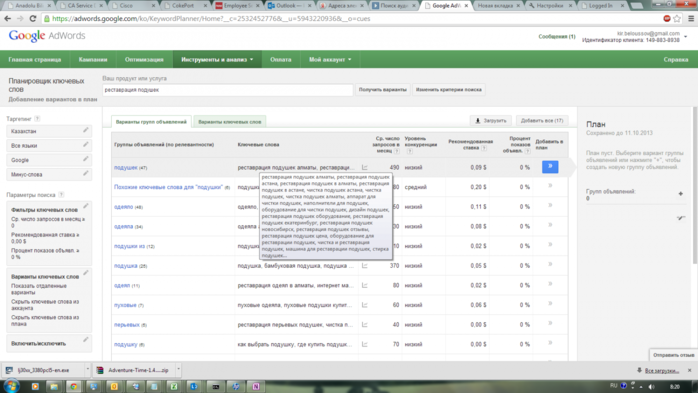Click Отправить отзыв feedback button
This screenshot has height=393, width=698.
tap(674, 355)
